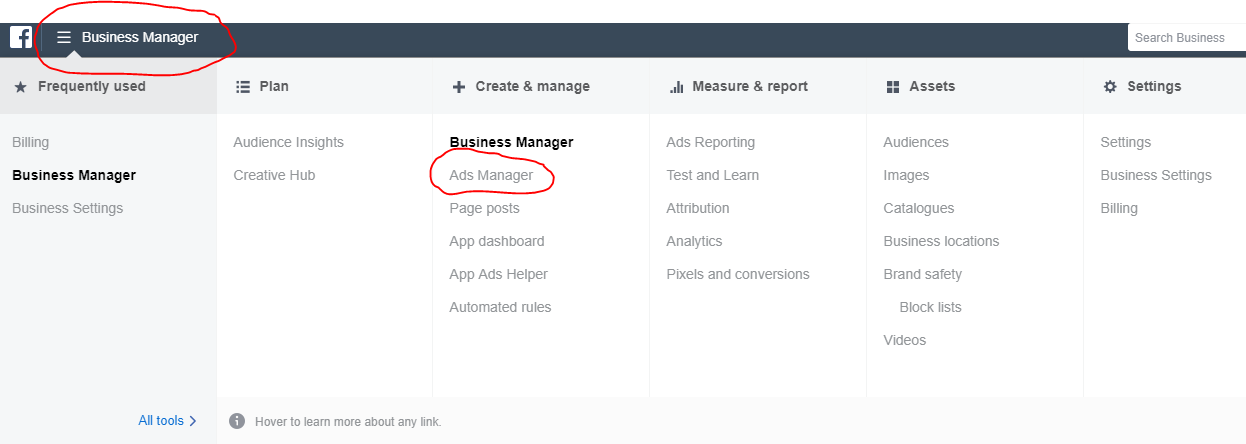Screen dimensions: 1246x444
Task: Open Business Settings under Settings column
Action: click(1155, 175)
